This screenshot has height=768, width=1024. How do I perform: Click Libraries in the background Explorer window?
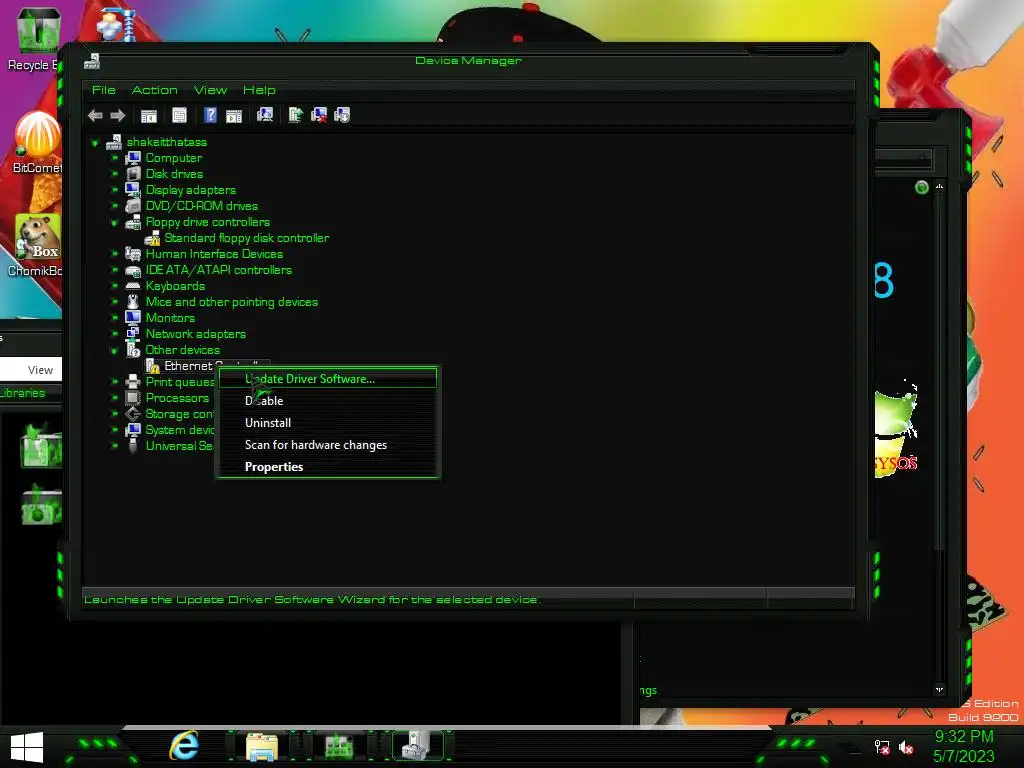pyautogui.click(x=22, y=393)
